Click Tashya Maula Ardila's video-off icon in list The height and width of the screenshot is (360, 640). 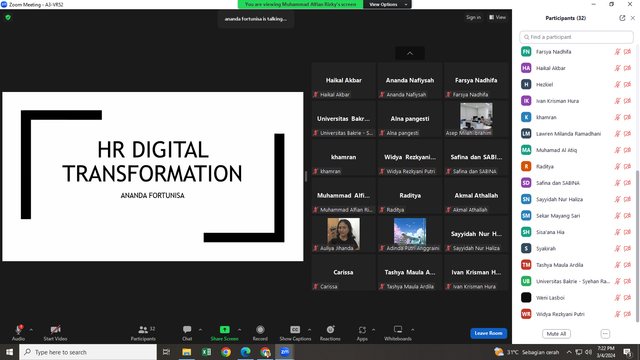tap(627, 264)
